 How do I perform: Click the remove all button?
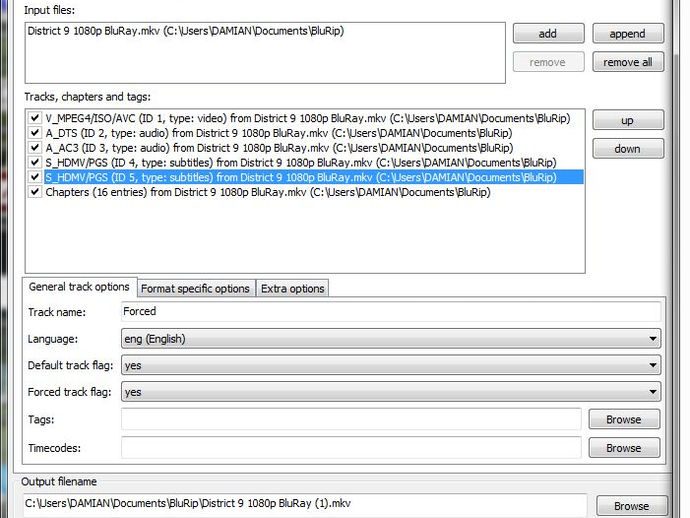628,62
